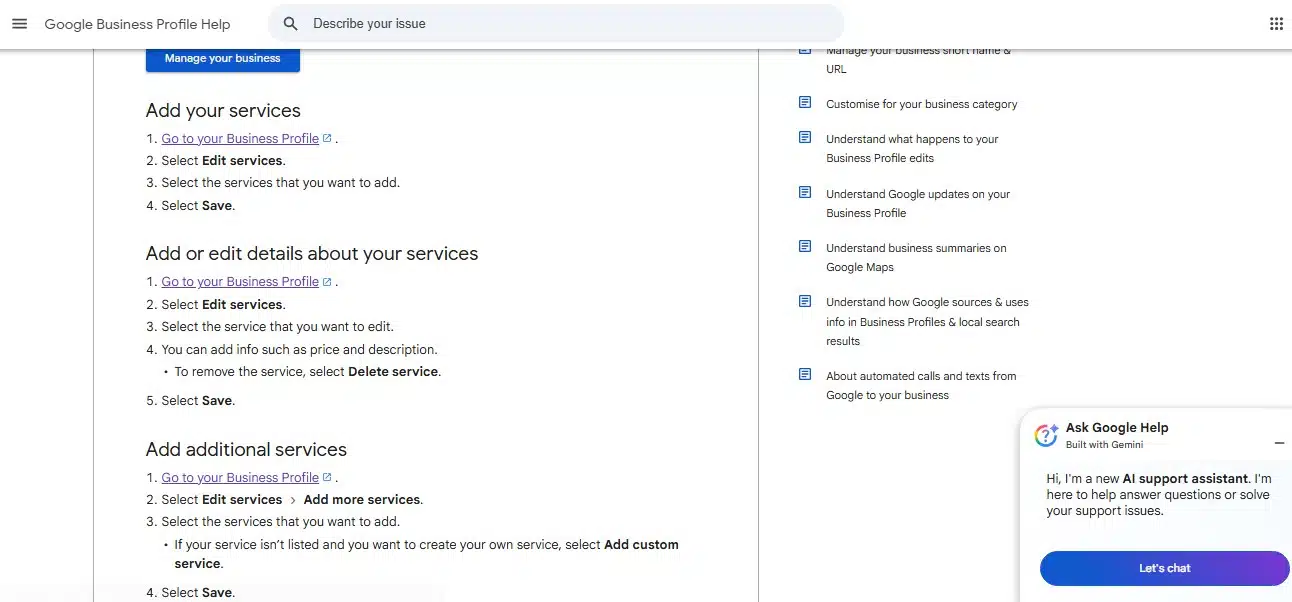Open the Google apps grid
The height and width of the screenshot is (602, 1292).
[1276, 24]
